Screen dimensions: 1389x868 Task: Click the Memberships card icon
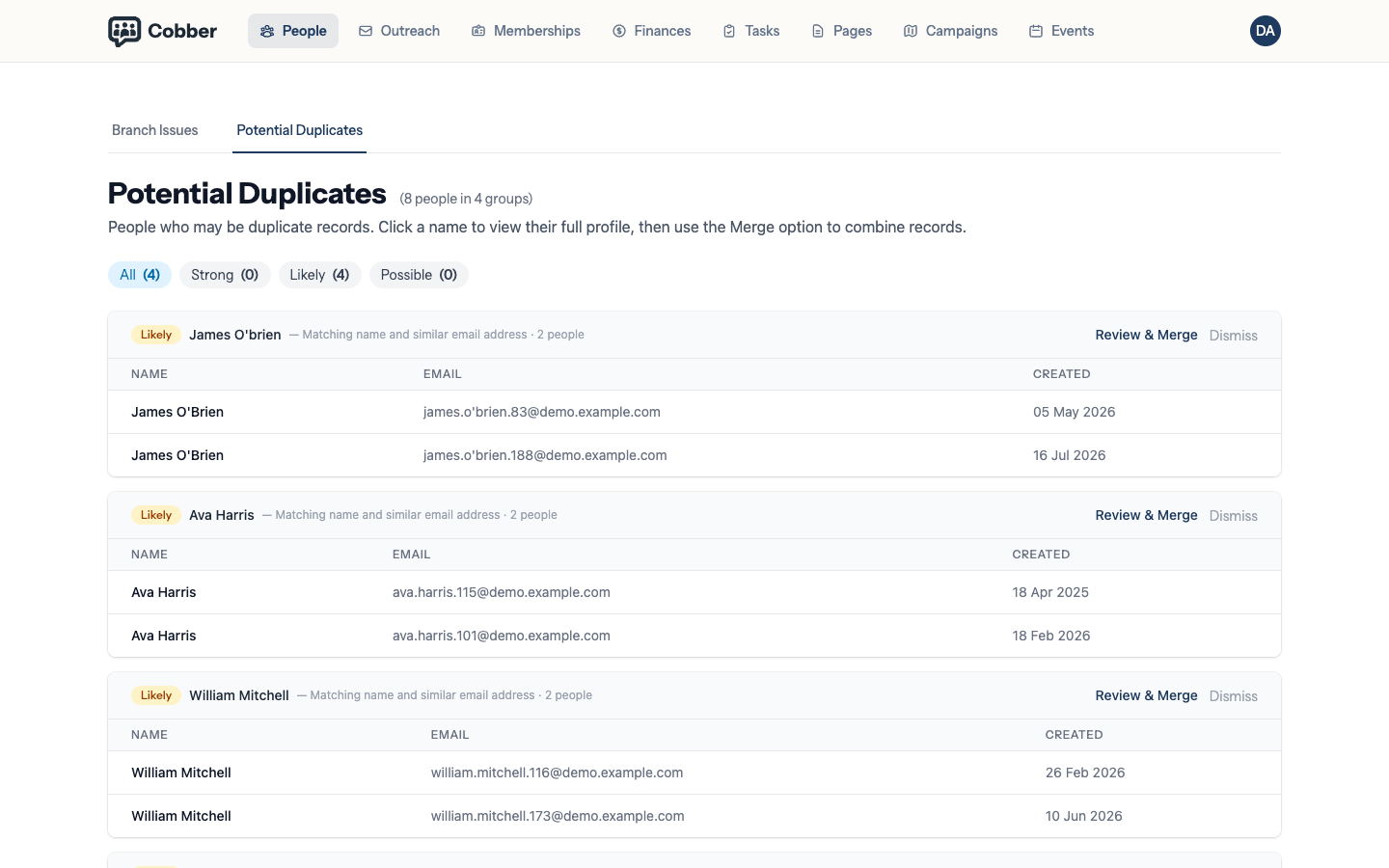(x=478, y=31)
